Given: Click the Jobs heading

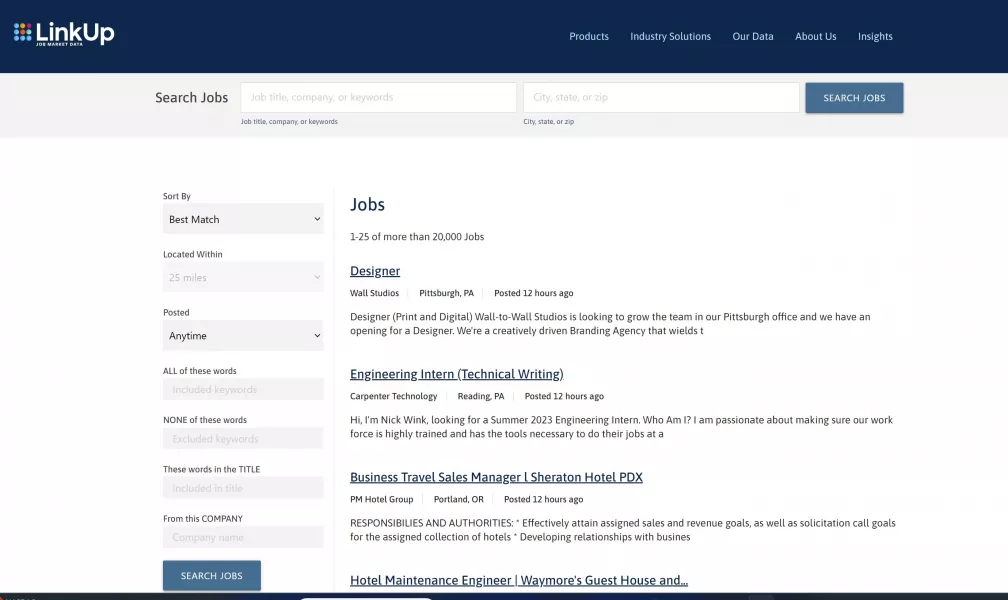Looking at the screenshot, I should pos(367,205).
